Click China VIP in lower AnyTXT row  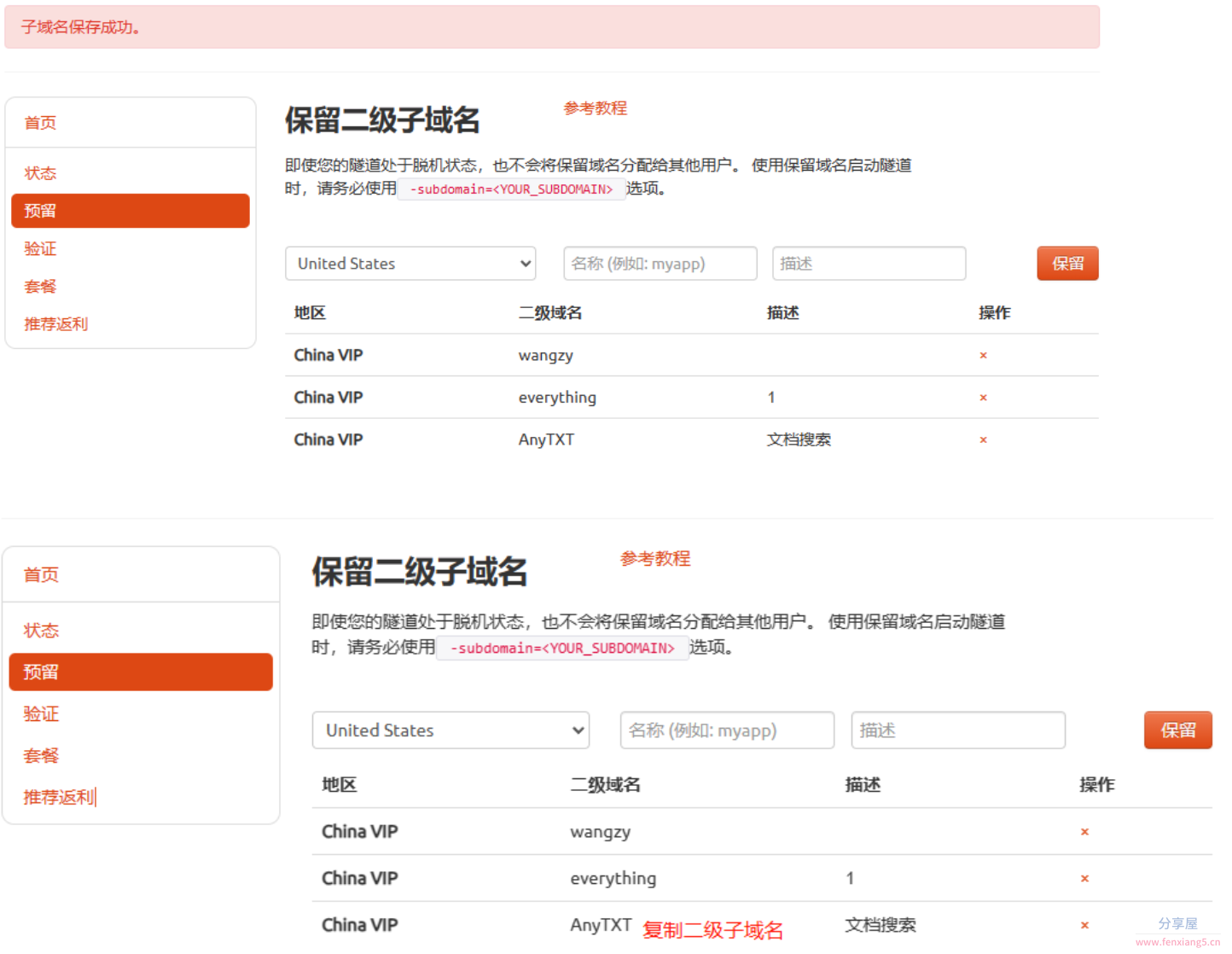click(x=359, y=925)
